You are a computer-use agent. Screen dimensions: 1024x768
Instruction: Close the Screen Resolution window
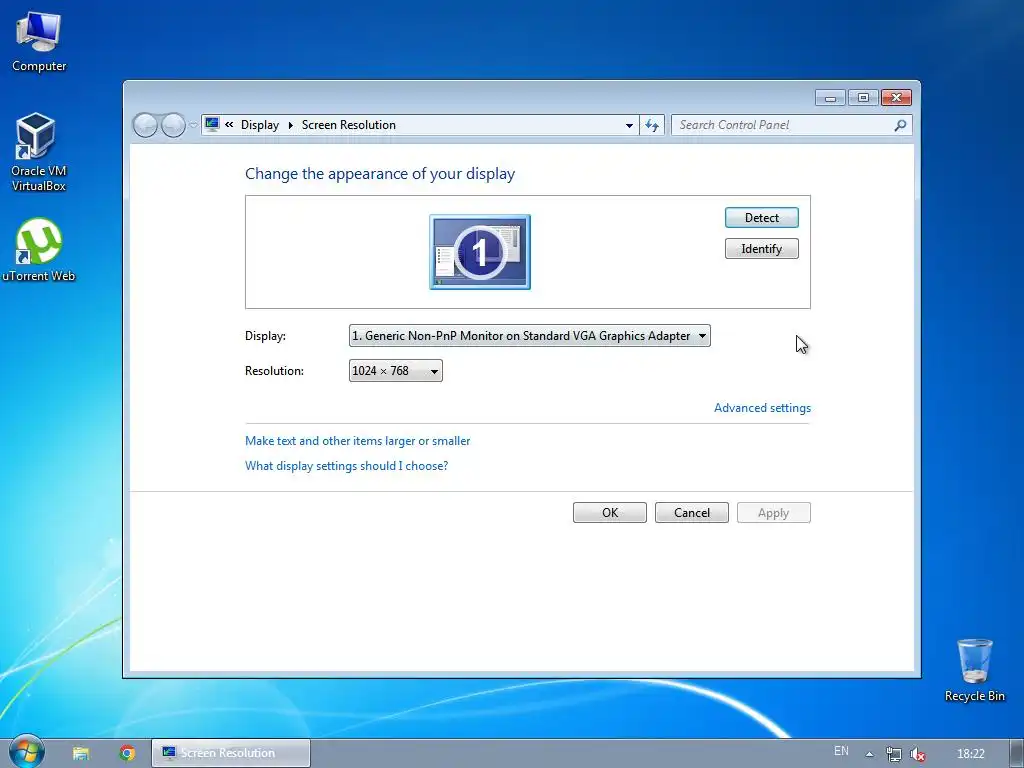pos(897,98)
